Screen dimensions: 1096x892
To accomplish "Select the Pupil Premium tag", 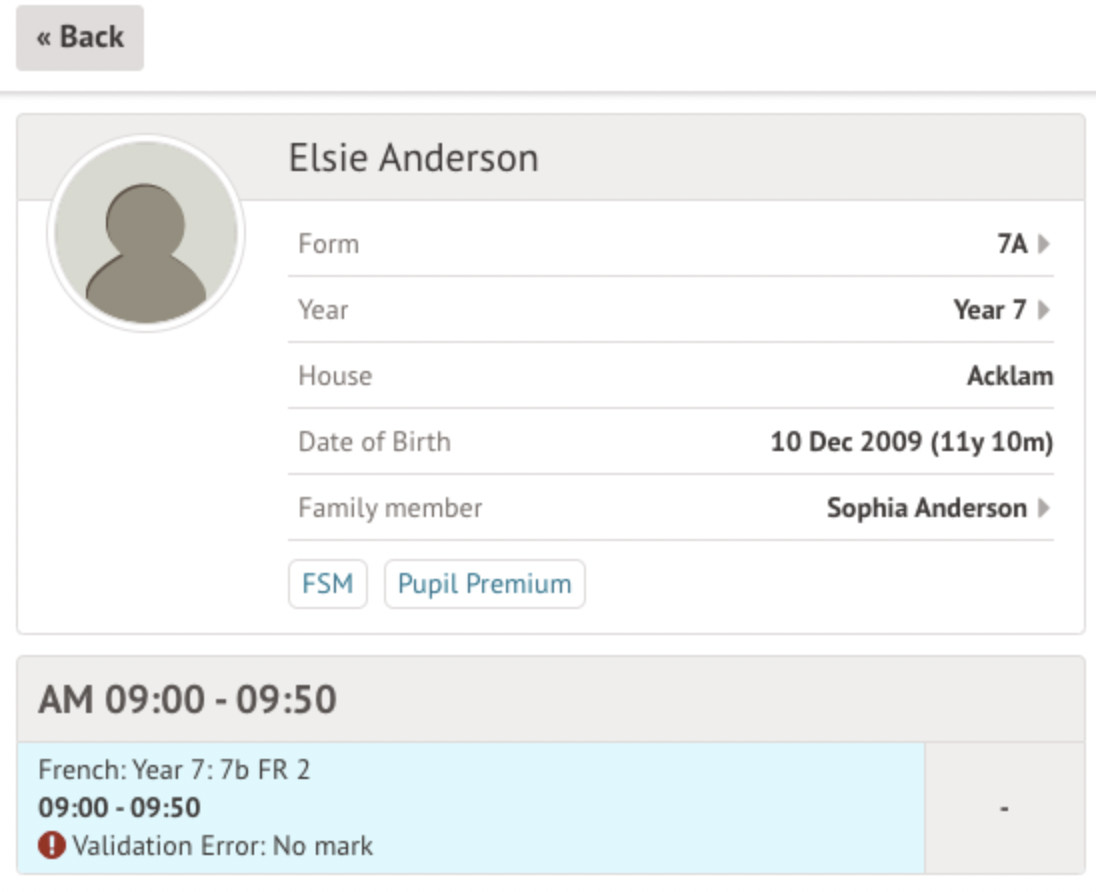I will point(485,584).
